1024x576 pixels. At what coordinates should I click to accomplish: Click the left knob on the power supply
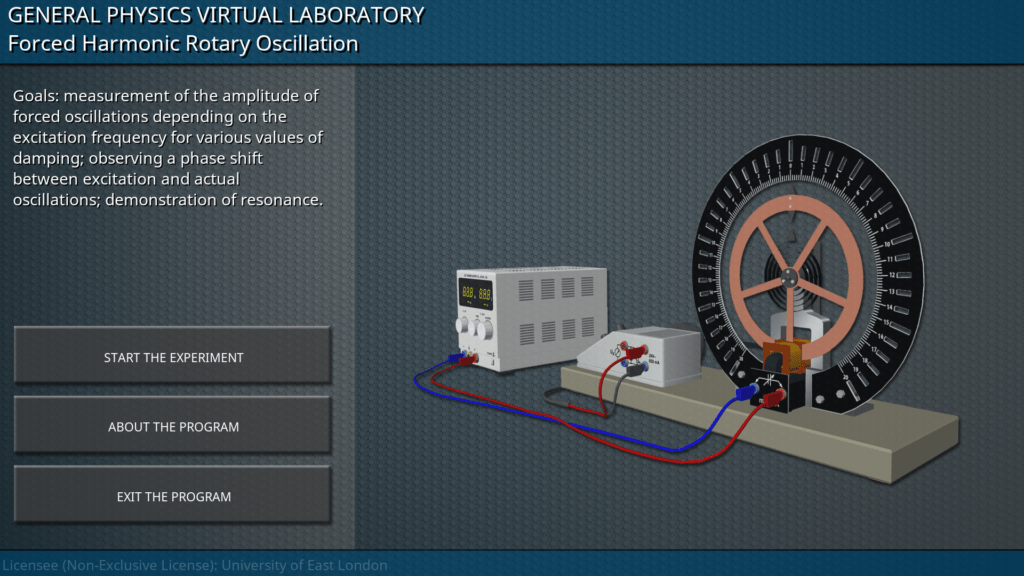(x=464, y=326)
